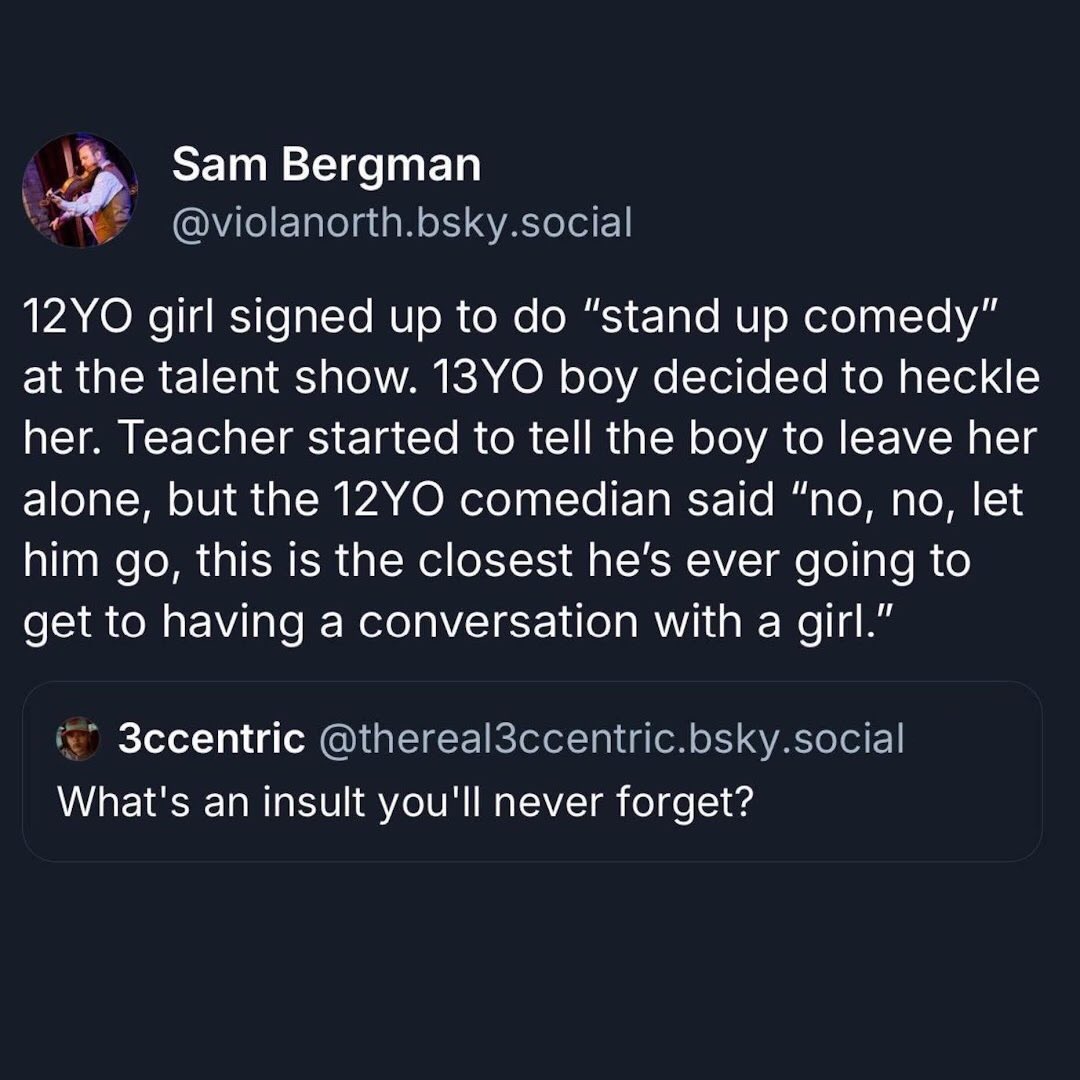
Task: Open the 3ccentric display name
Action: coord(211,739)
